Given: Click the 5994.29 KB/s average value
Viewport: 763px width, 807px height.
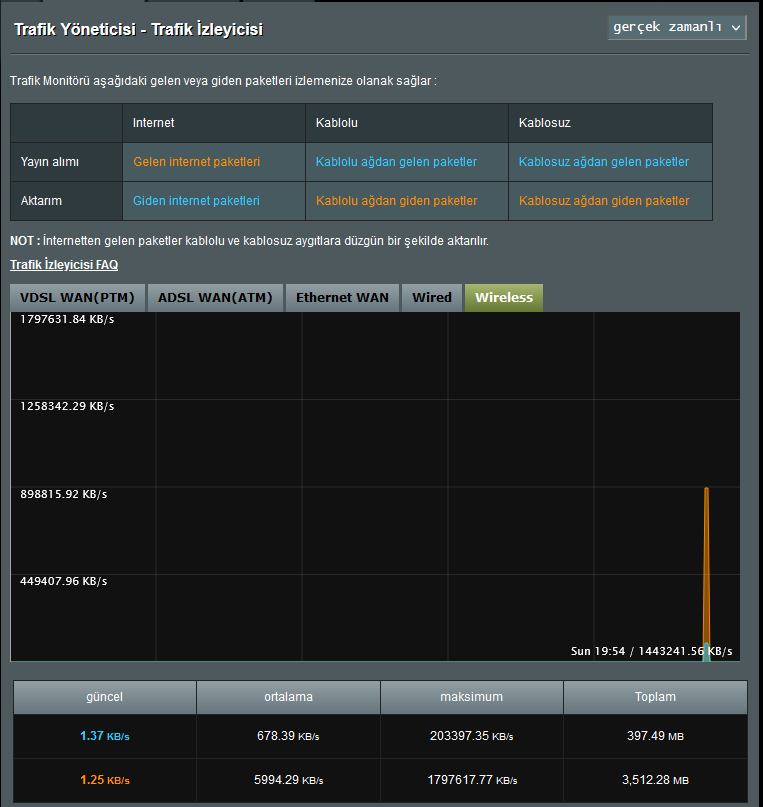Looking at the screenshot, I should [x=288, y=780].
